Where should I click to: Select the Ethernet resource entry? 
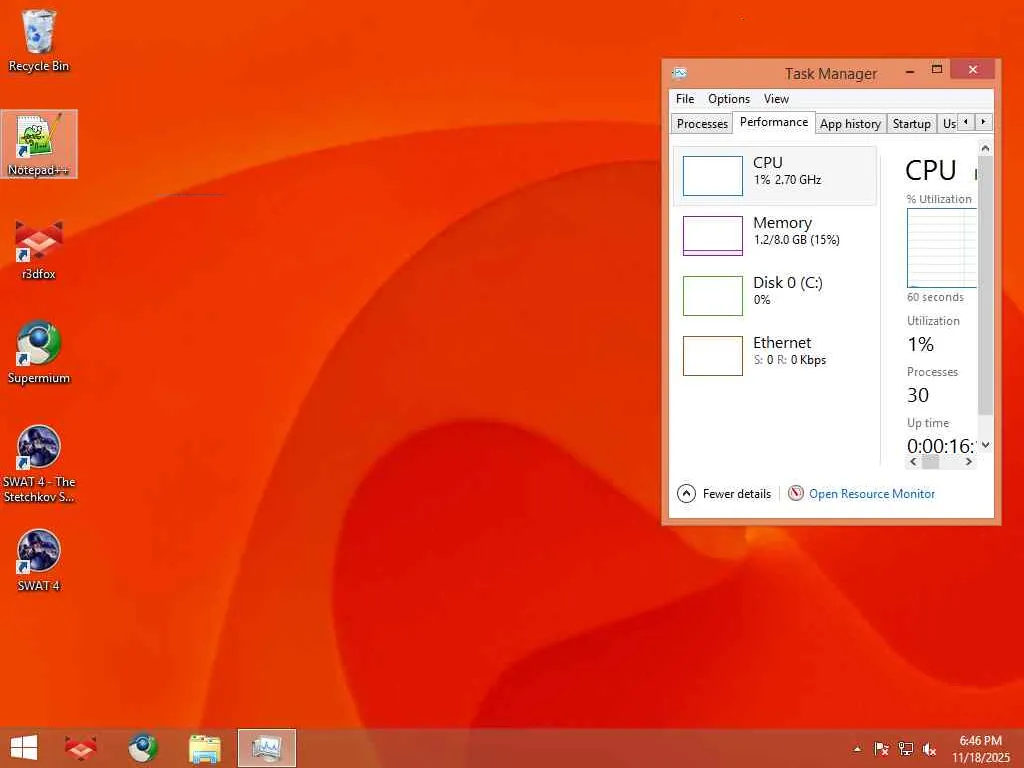point(775,355)
